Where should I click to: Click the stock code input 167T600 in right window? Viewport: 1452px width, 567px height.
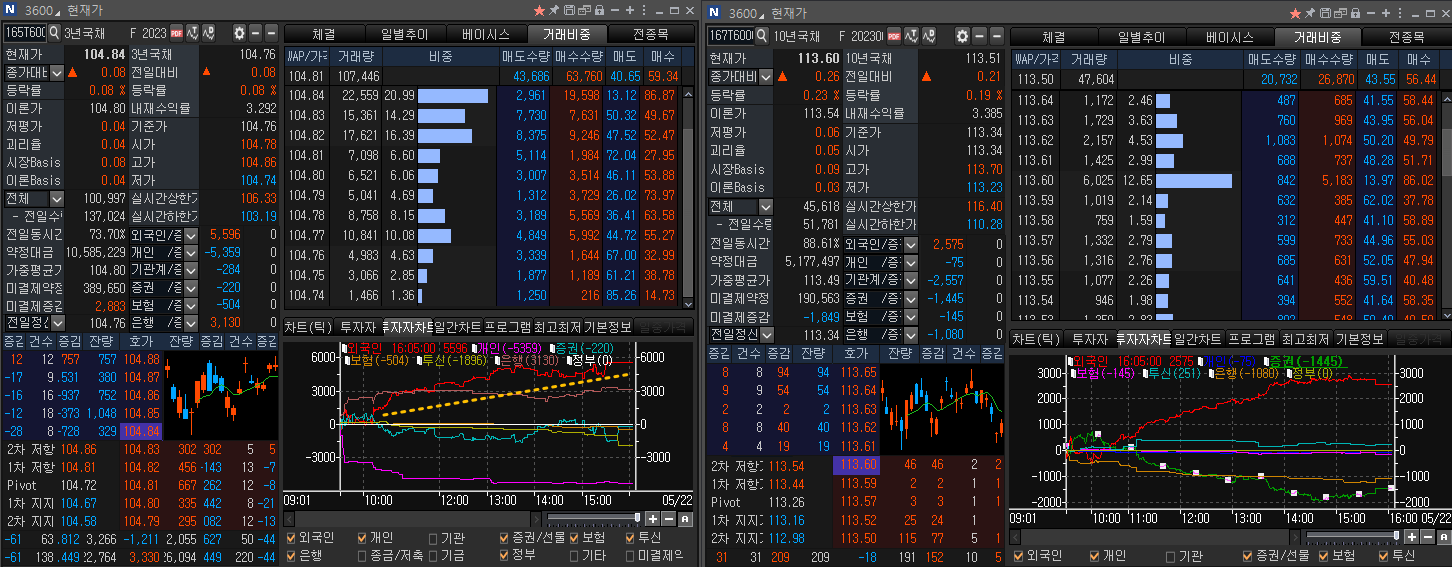coord(732,34)
